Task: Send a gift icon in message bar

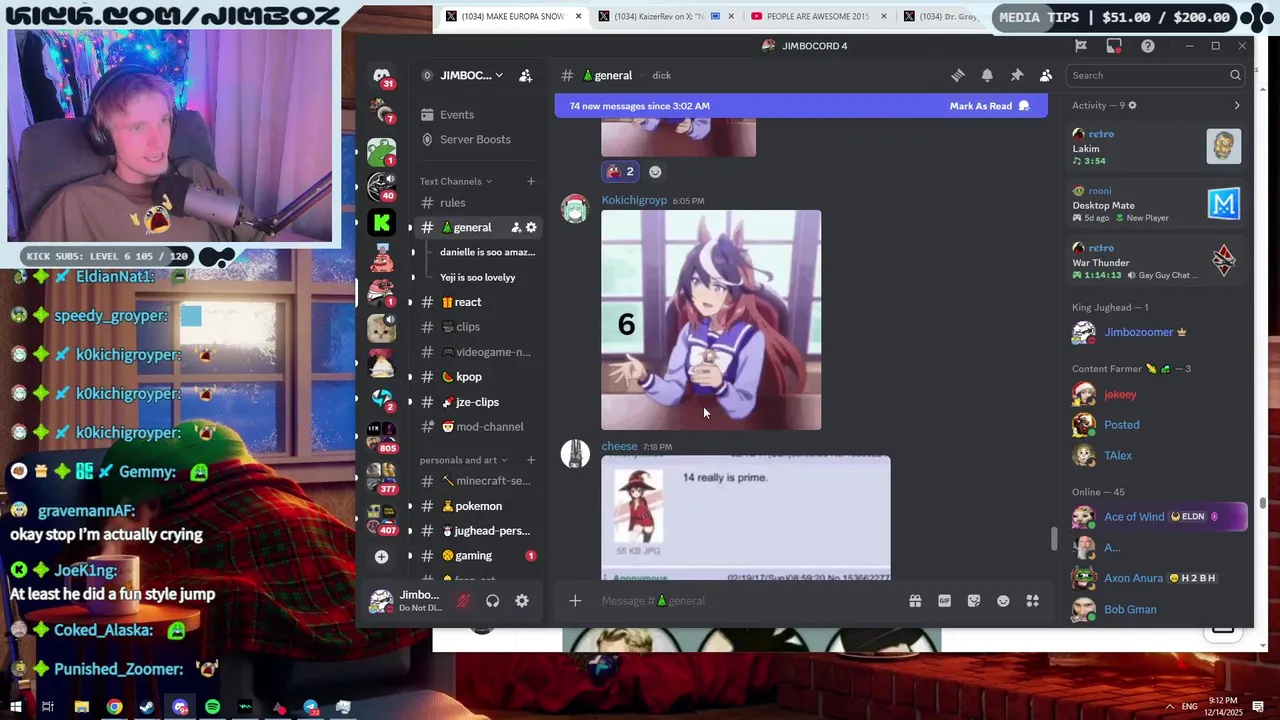Action: (x=915, y=601)
